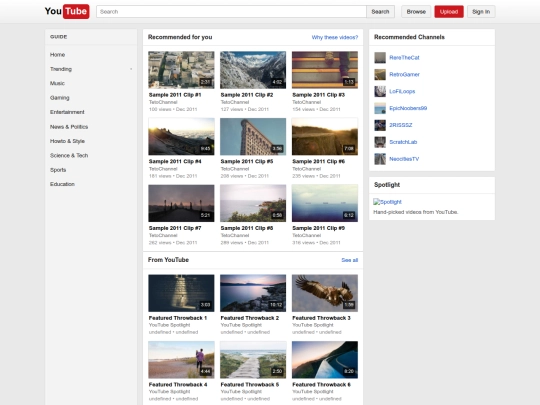The height and width of the screenshot is (405, 540).
Task: Play Featured Throwback 1 thumbnail
Action: point(181,293)
